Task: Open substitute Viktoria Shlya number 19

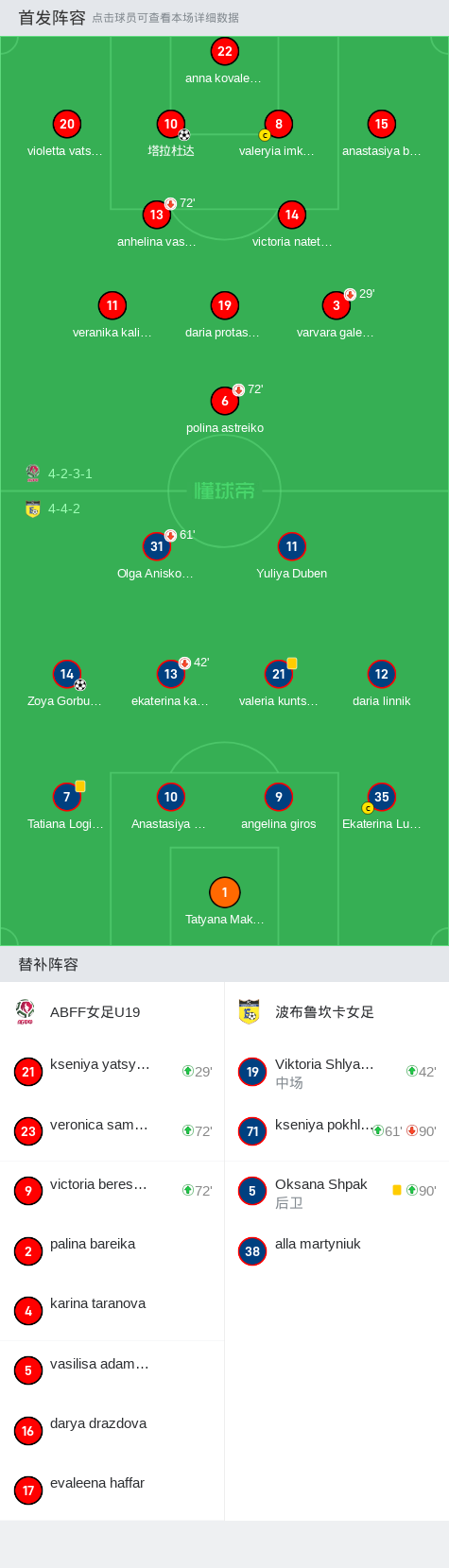Action: point(337,1071)
